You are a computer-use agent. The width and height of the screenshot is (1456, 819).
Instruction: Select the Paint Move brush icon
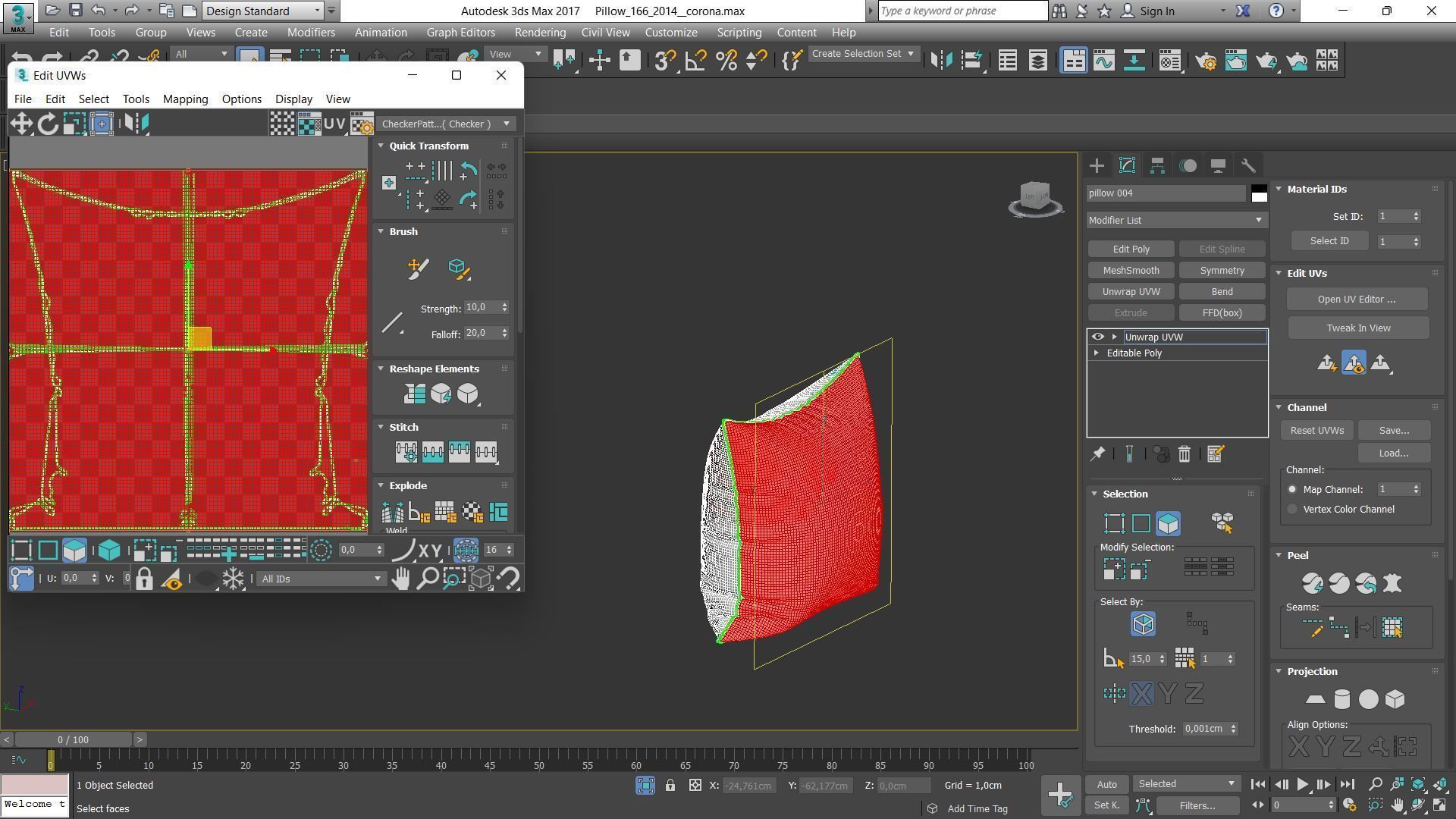pyautogui.click(x=418, y=268)
